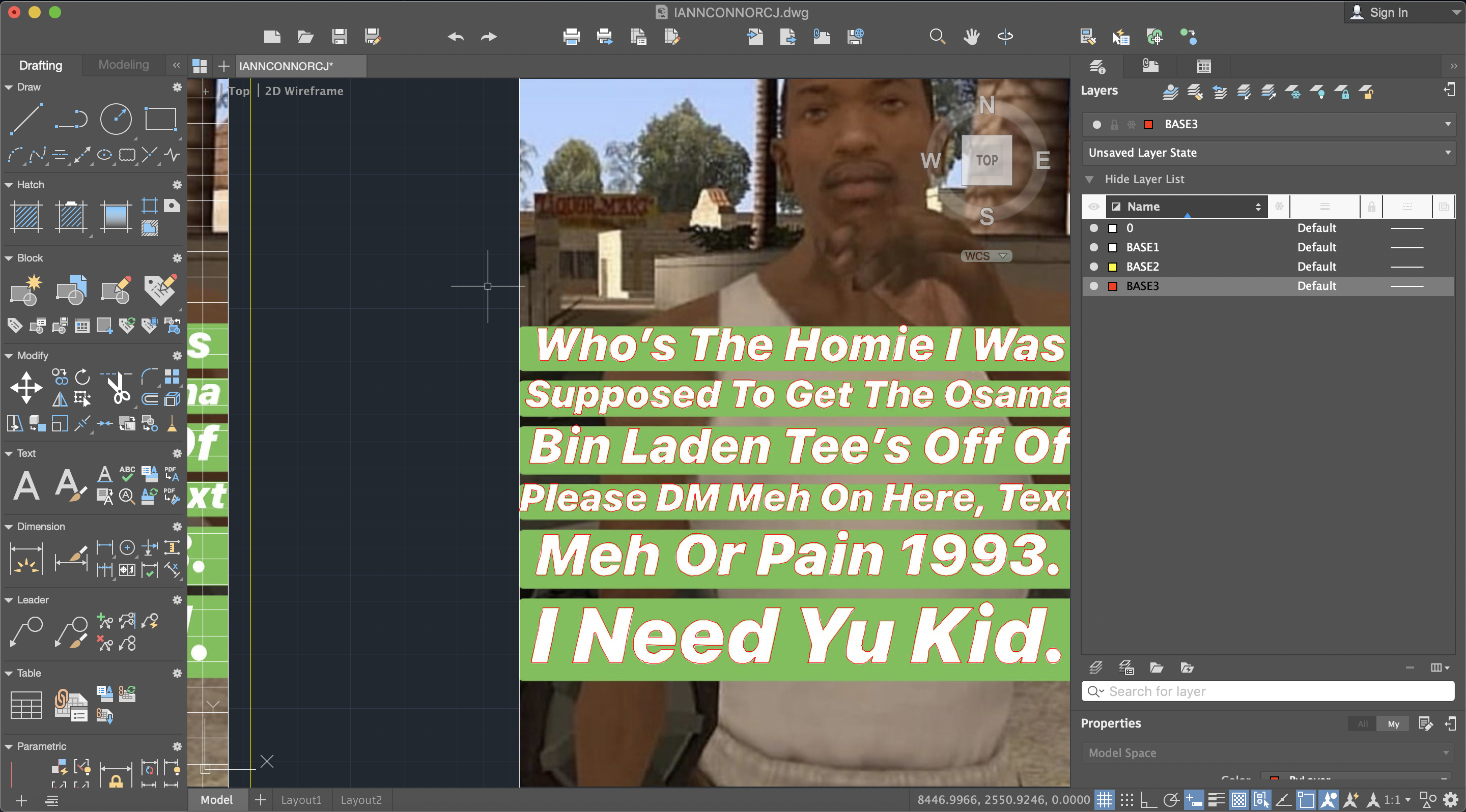Viewport: 1466px width, 812px height.
Task: Click the Search for layer field
Action: [x=1268, y=691]
